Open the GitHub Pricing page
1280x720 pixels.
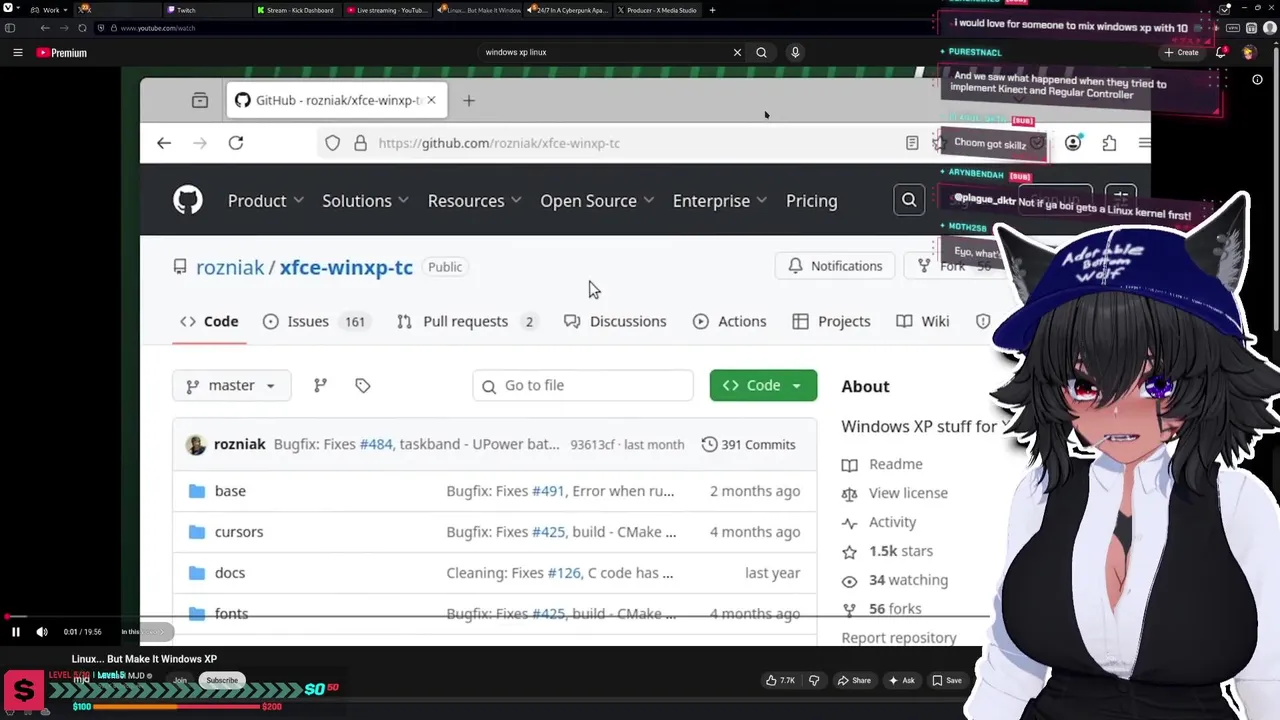pyautogui.click(x=811, y=201)
